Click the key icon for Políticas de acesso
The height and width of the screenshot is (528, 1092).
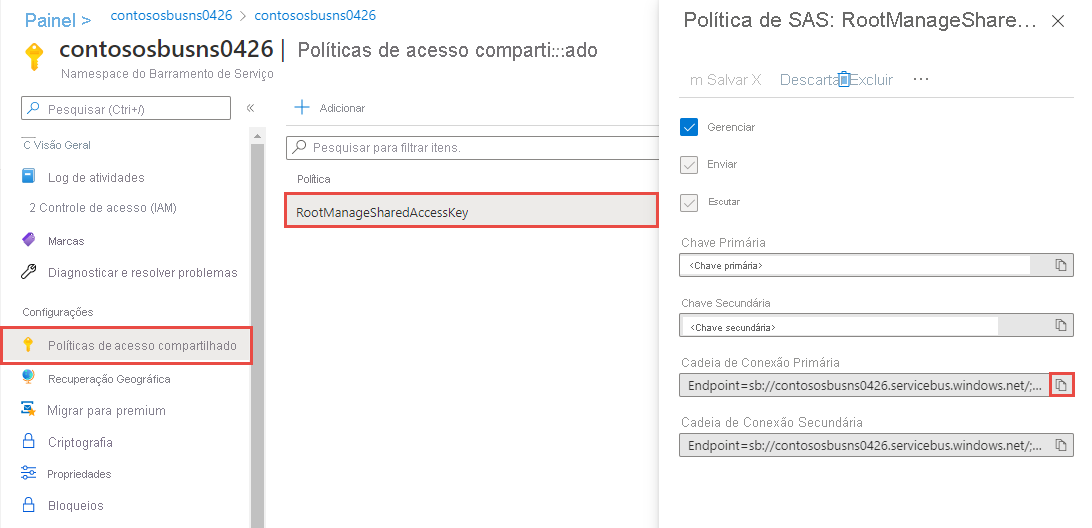click(28, 345)
